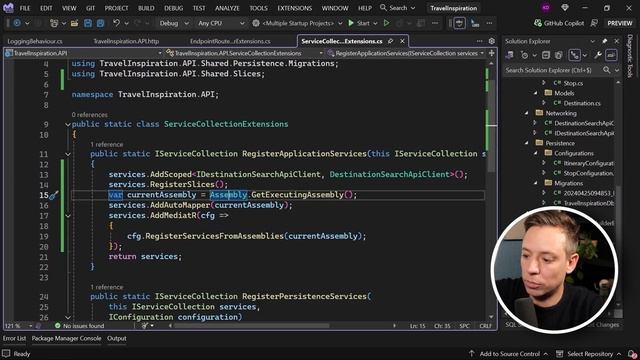
Task: Select Destination.cs in Solution Explorer
Action: click(x=582, y=103)
